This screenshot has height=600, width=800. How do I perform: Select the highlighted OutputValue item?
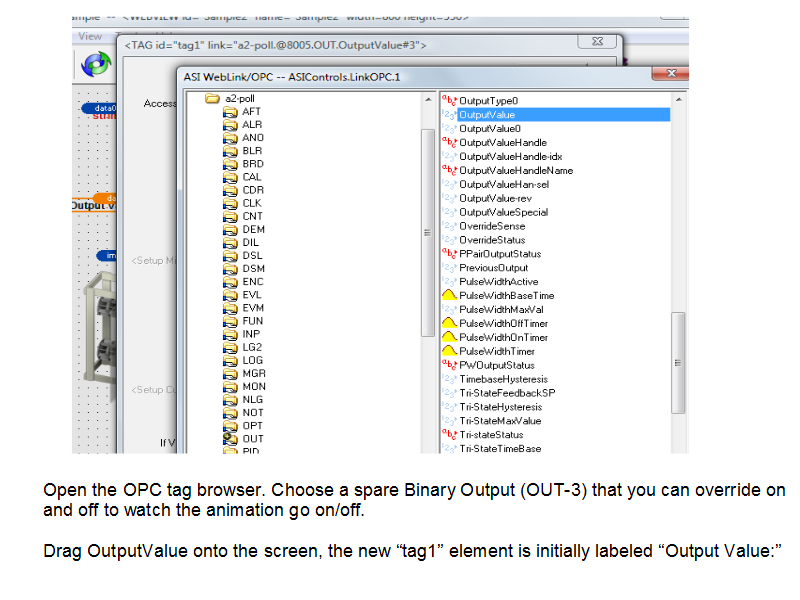[x=563, y=115]
